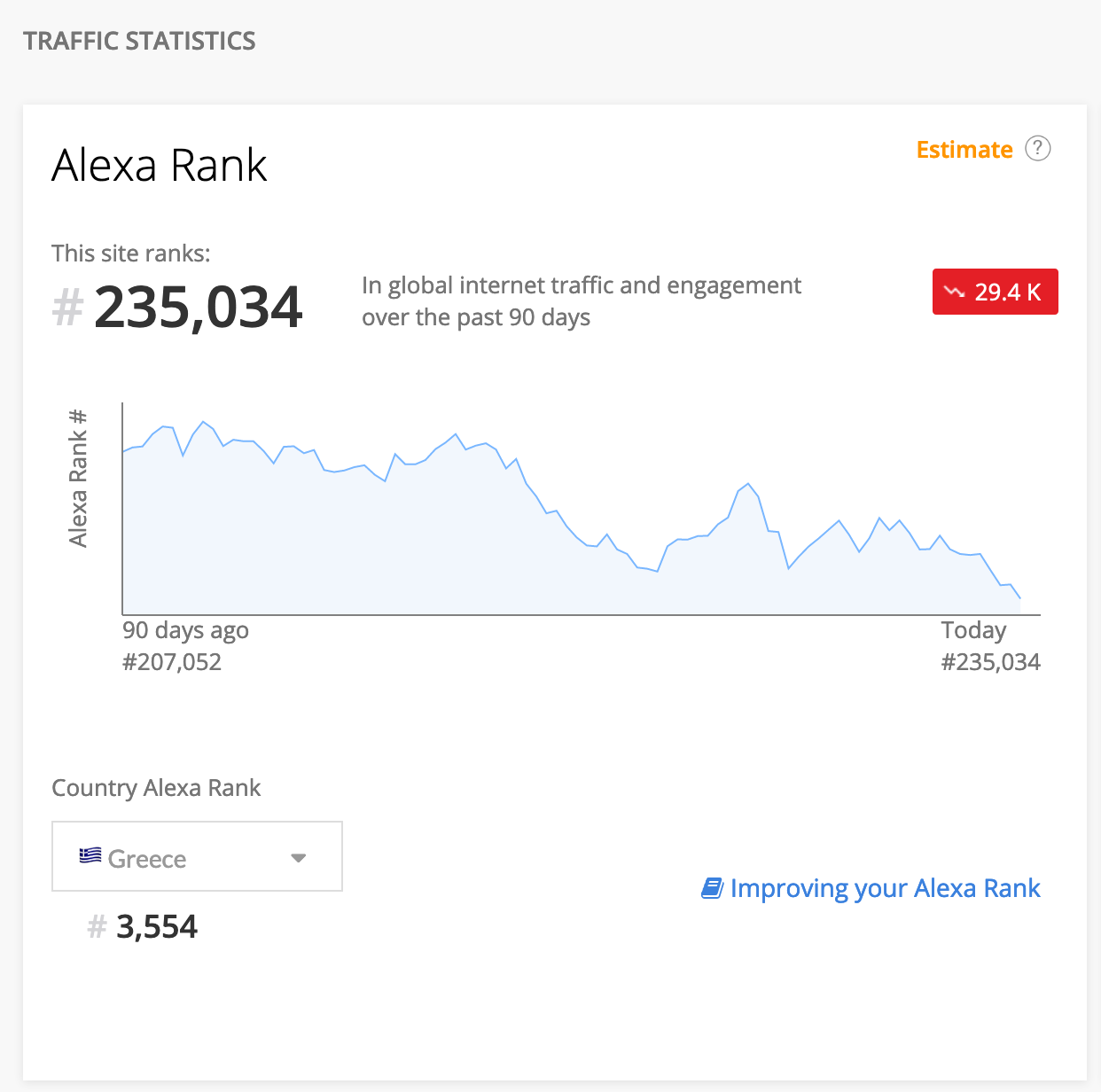Click the book icon beside Improving your Alexa Rank

713,888
